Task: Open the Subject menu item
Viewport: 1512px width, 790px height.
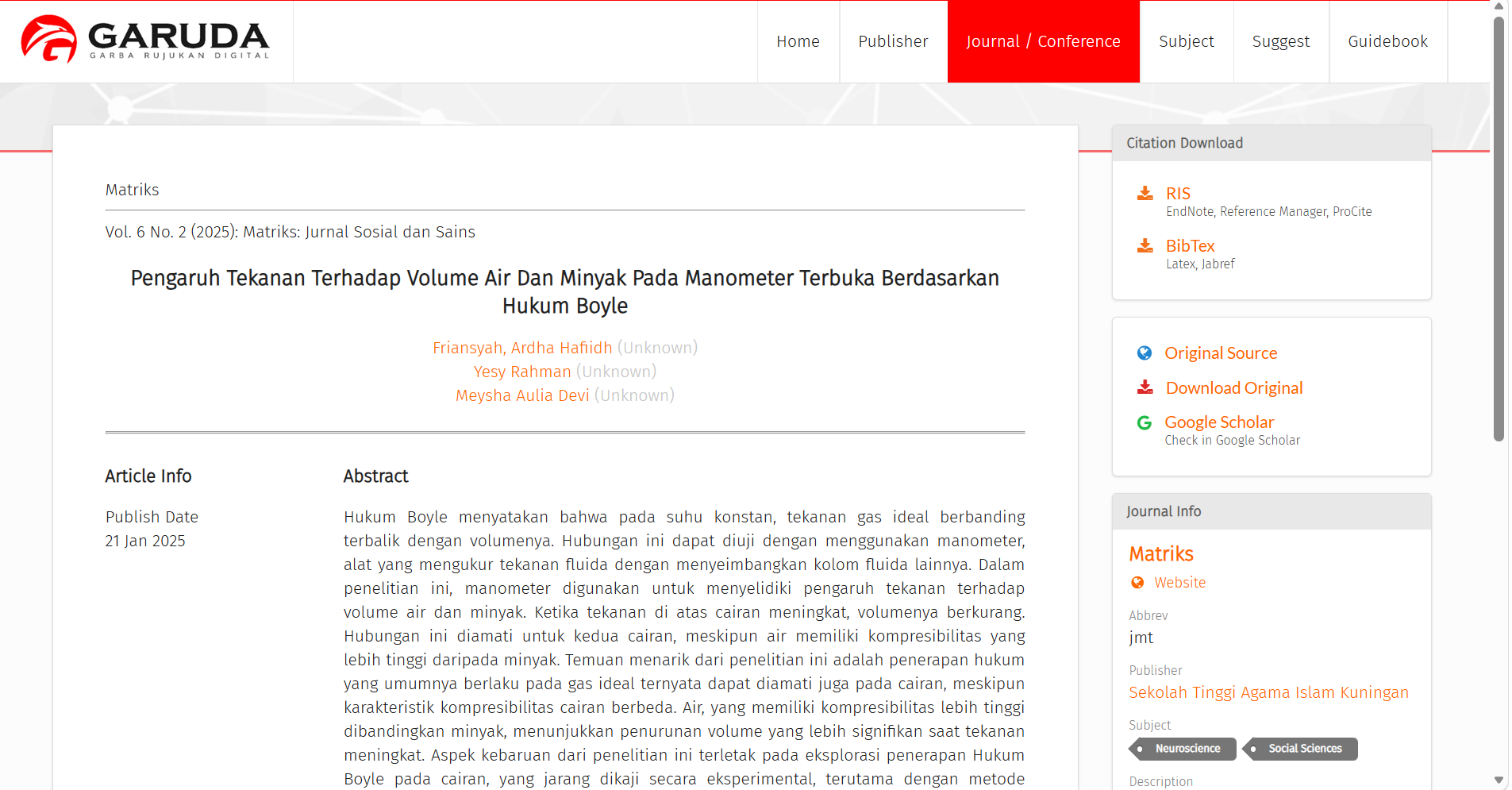Action: (1186, 41)
